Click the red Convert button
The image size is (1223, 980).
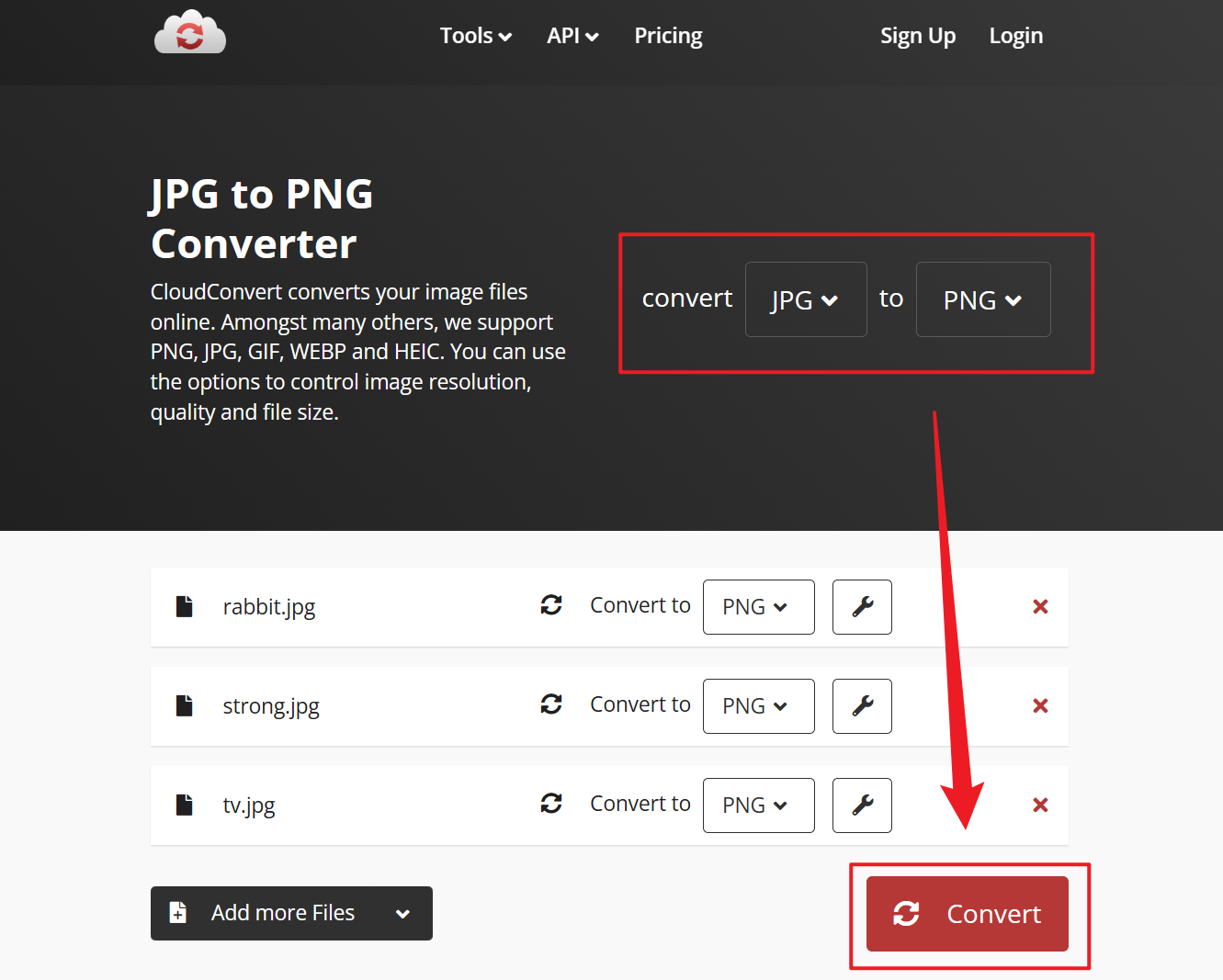coord(967,914)
